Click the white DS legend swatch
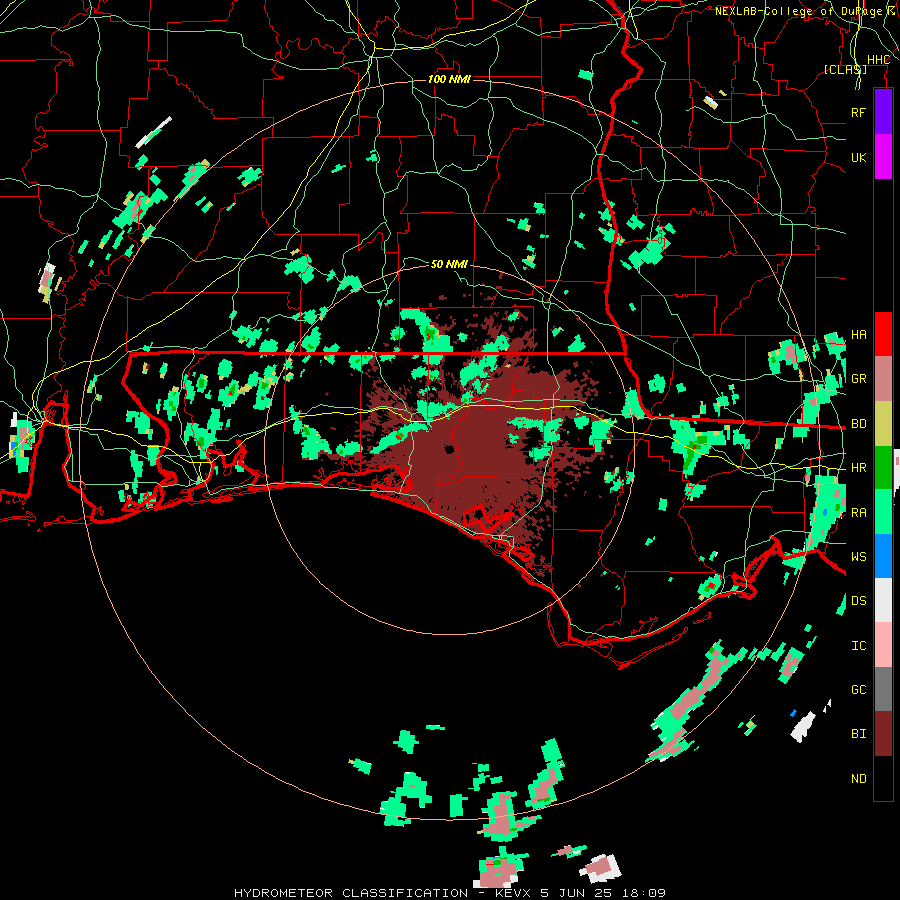The height and width of the screenshot is (900, 900). tap(883, 600)
